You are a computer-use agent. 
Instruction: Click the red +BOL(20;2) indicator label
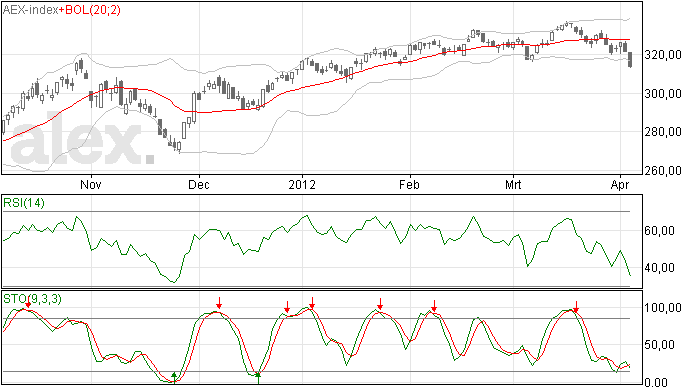point(90,10)
